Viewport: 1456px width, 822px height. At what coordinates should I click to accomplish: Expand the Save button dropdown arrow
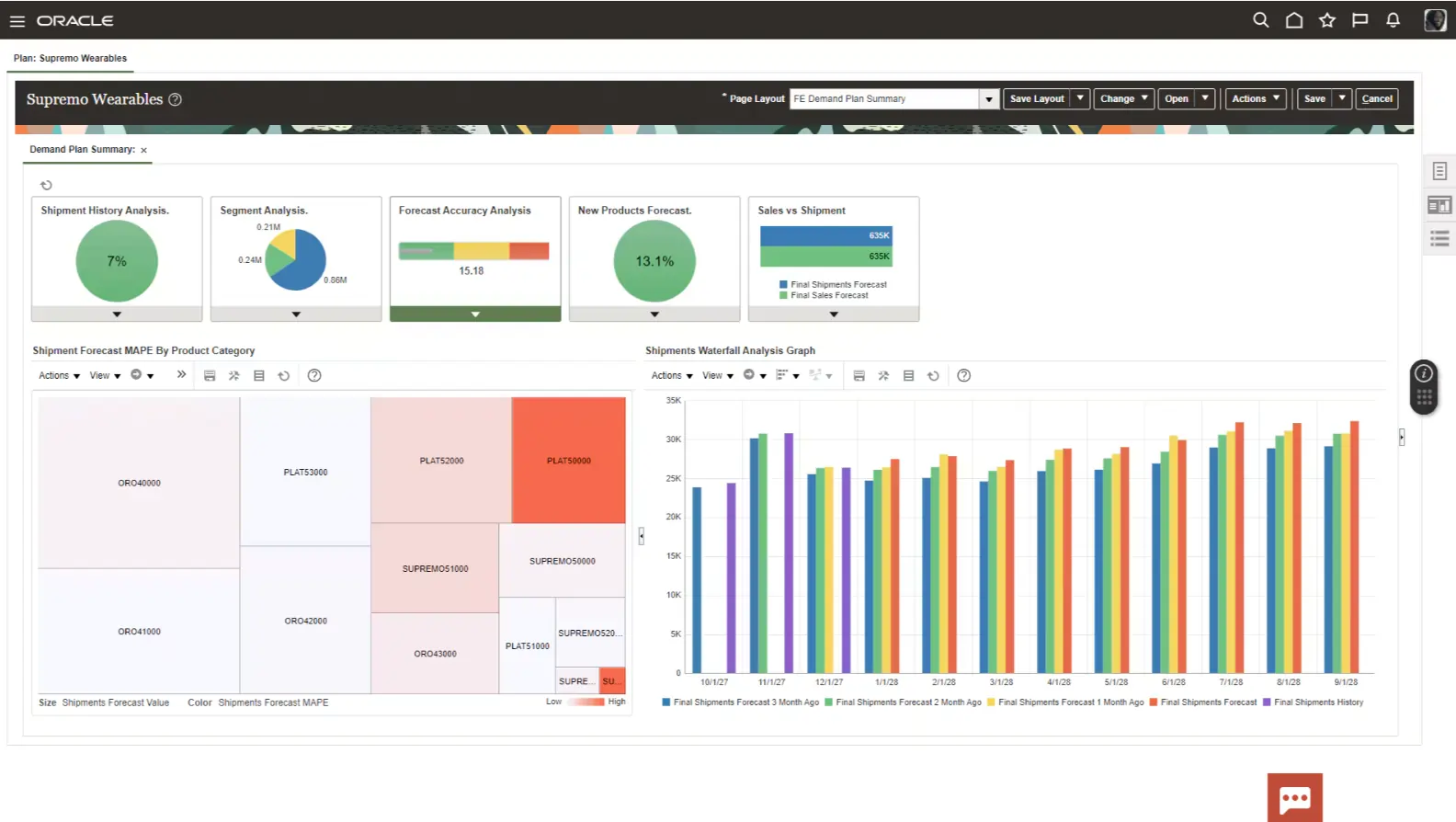pos(1342,98)
